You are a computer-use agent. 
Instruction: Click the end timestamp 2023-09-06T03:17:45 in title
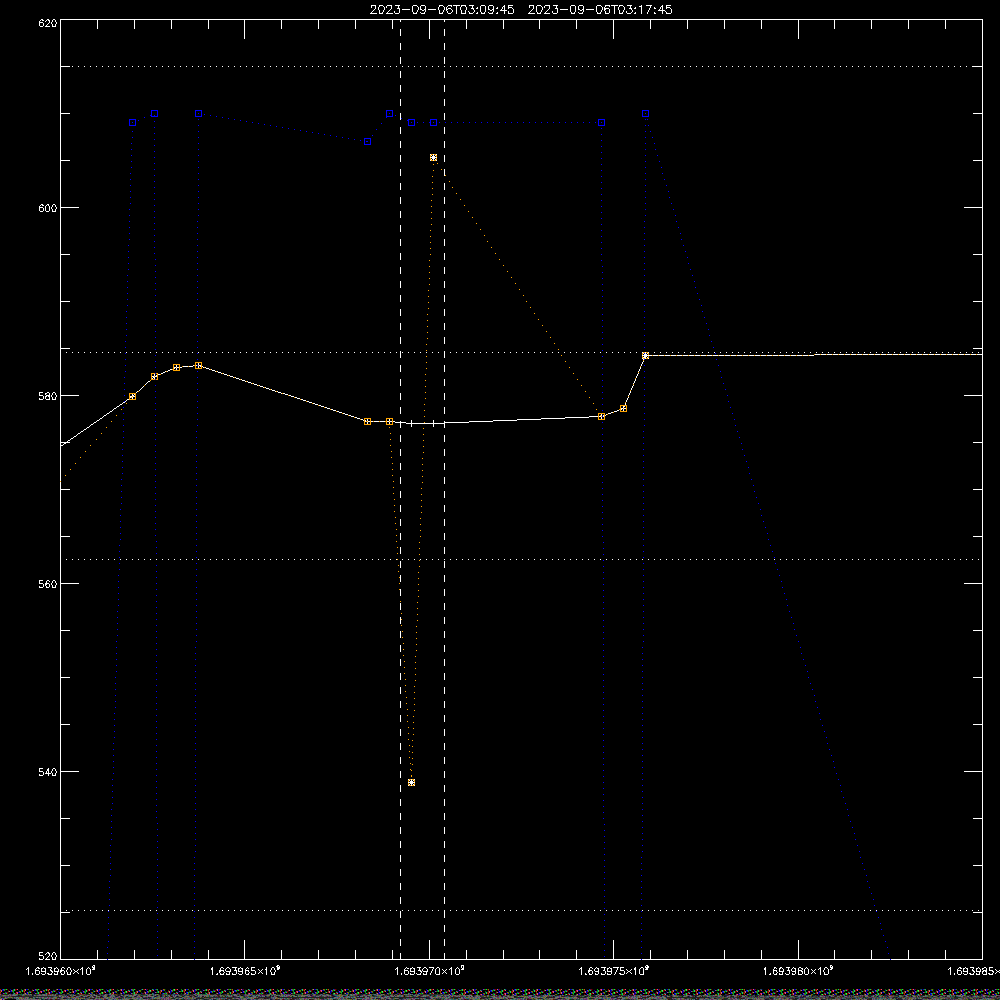(x=600, y=10)
